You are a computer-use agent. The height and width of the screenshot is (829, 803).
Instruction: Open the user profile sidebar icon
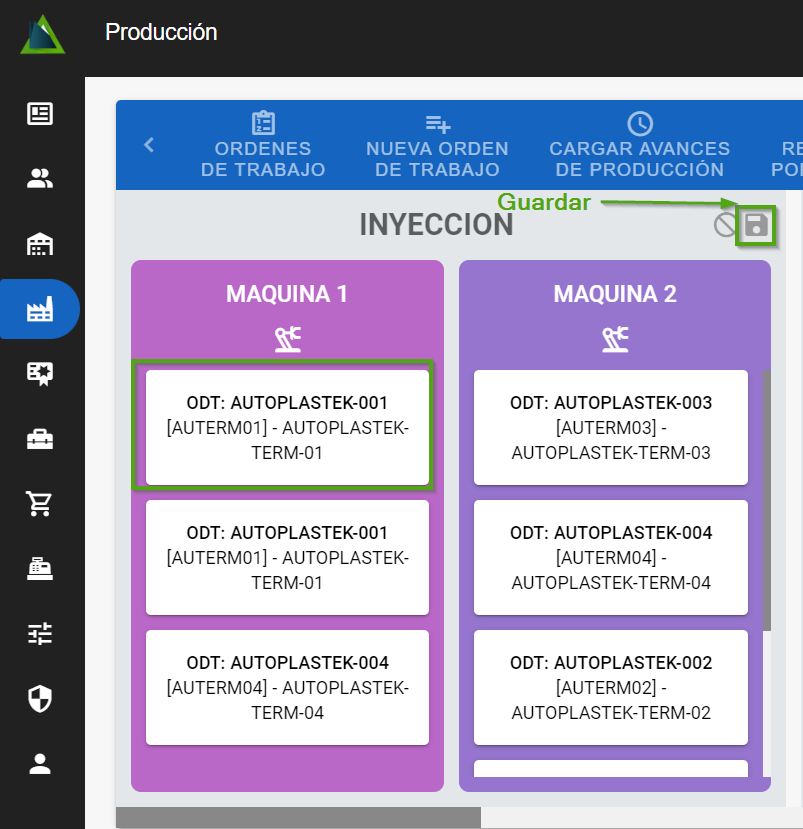click(x=40, y=764)
